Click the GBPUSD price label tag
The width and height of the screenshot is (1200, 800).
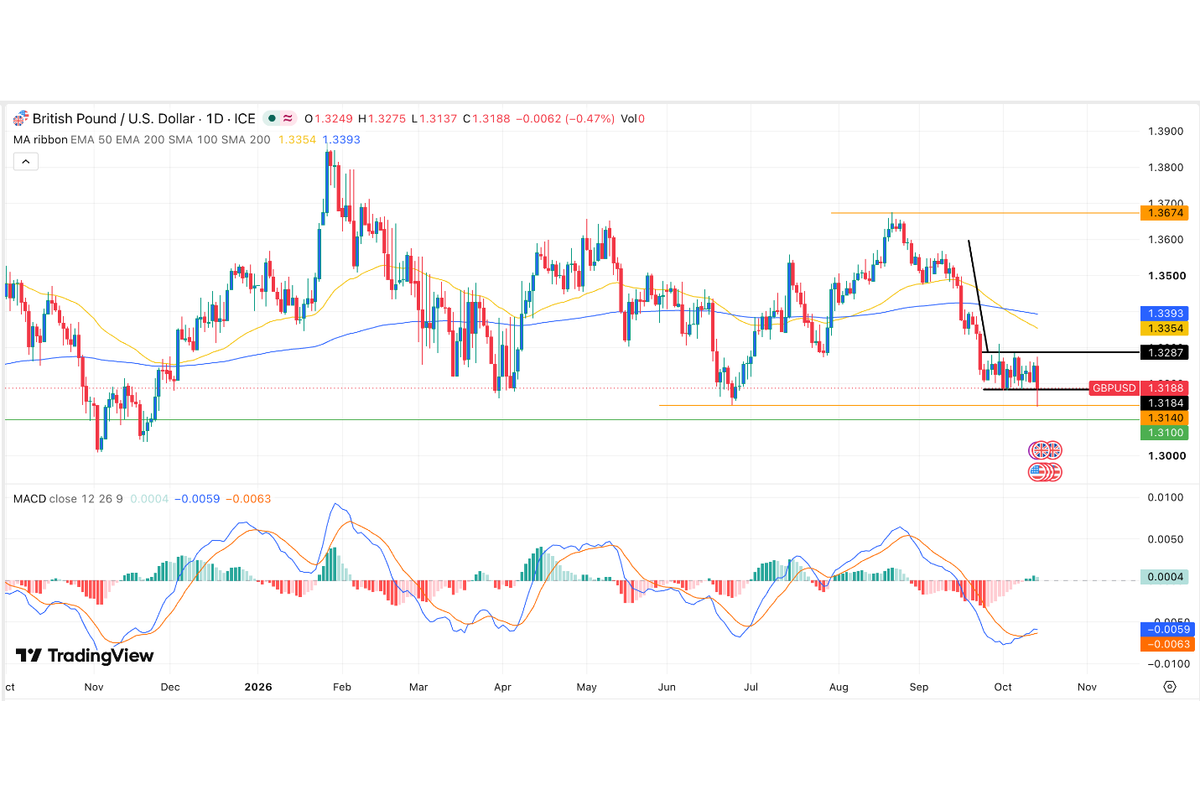1114,387
